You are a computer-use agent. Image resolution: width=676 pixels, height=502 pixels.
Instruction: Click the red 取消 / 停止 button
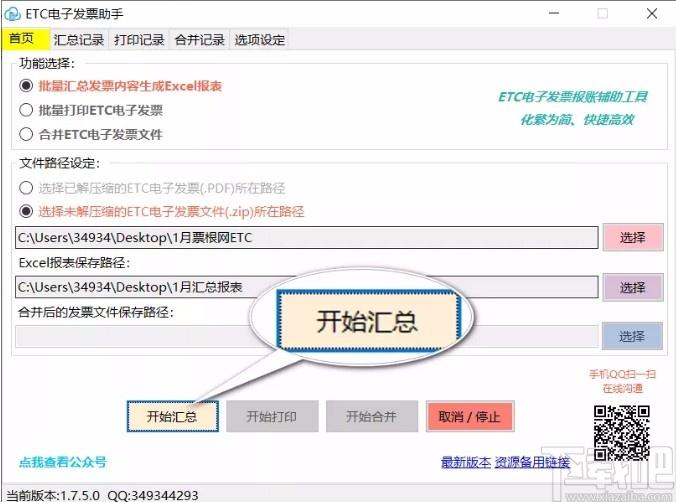470,416
